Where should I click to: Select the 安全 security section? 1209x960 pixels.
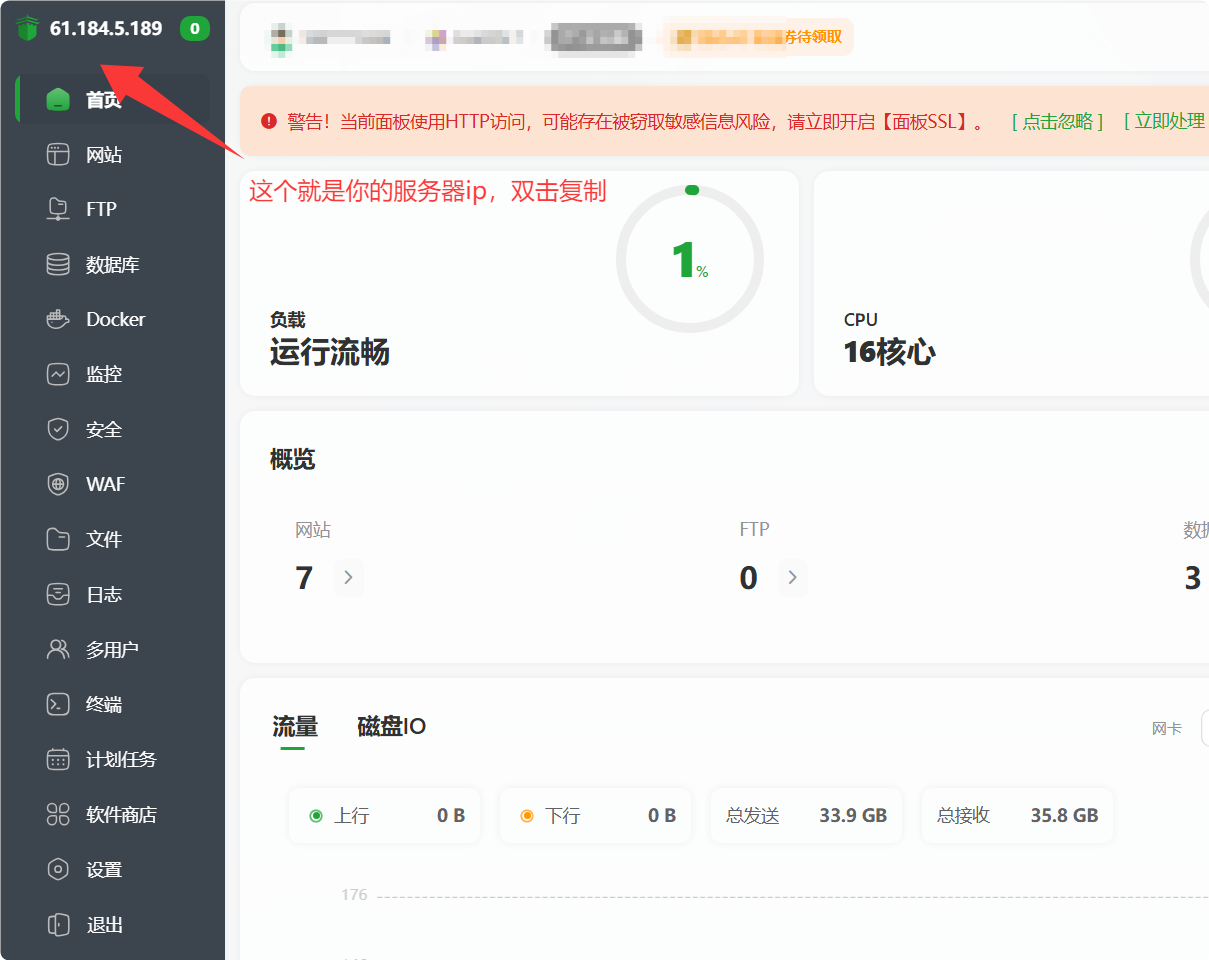tap(103, 429)
